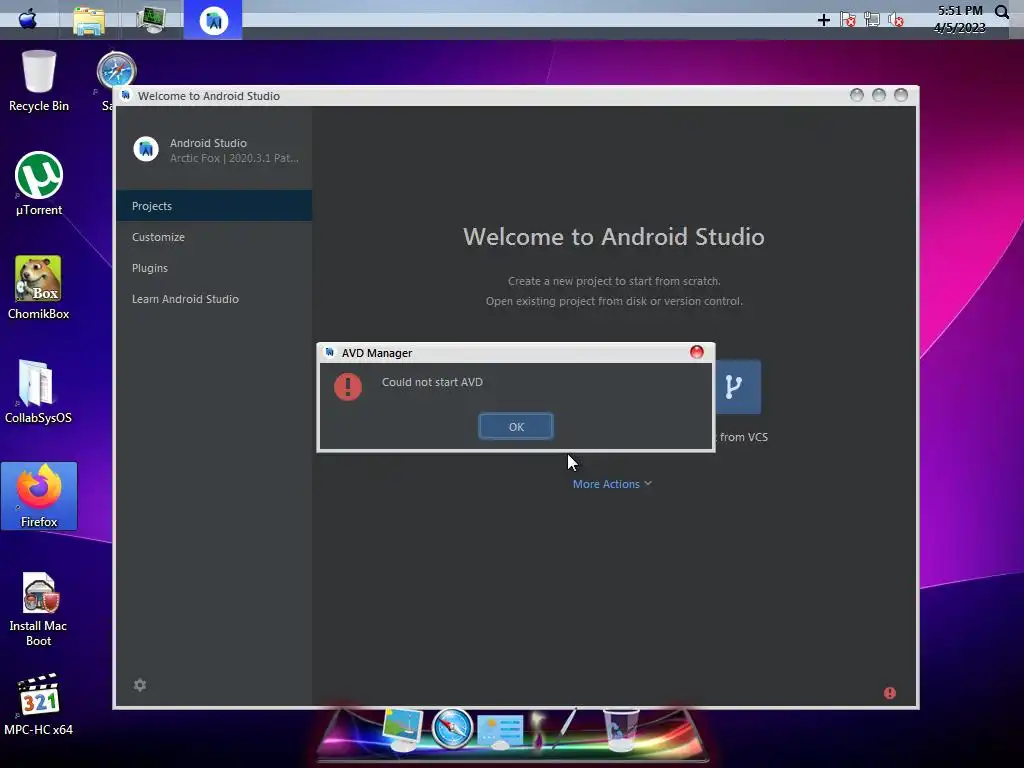The image size is (1024, 768).
Task: Open the trash can icon in the dock
Action: (x=620, y=729)
